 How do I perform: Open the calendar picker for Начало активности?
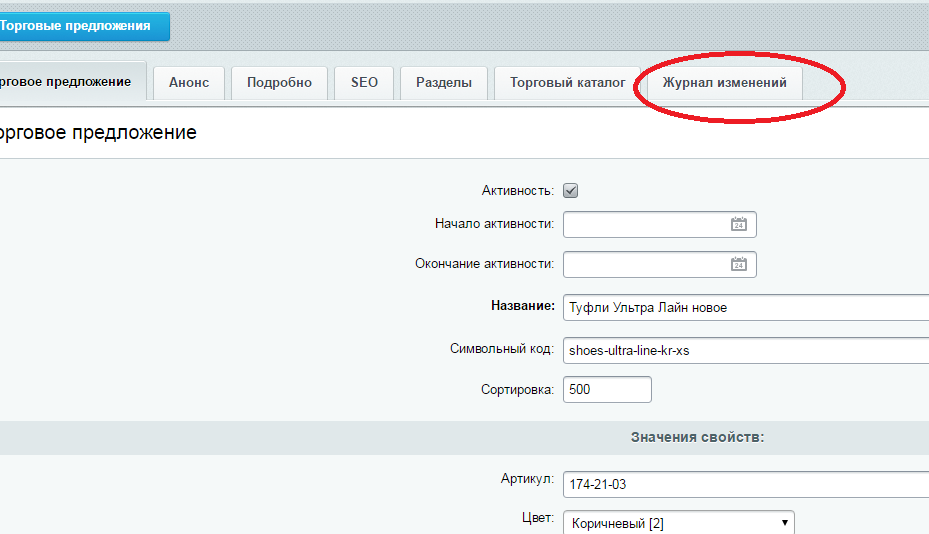point(739,225)
